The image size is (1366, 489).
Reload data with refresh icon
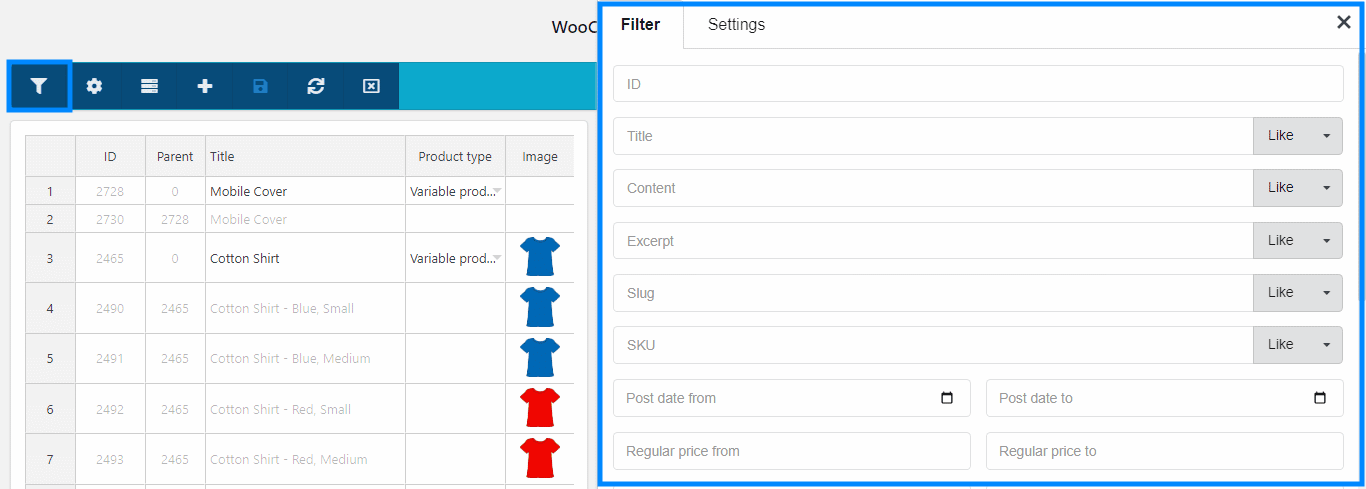coord(316,86)
